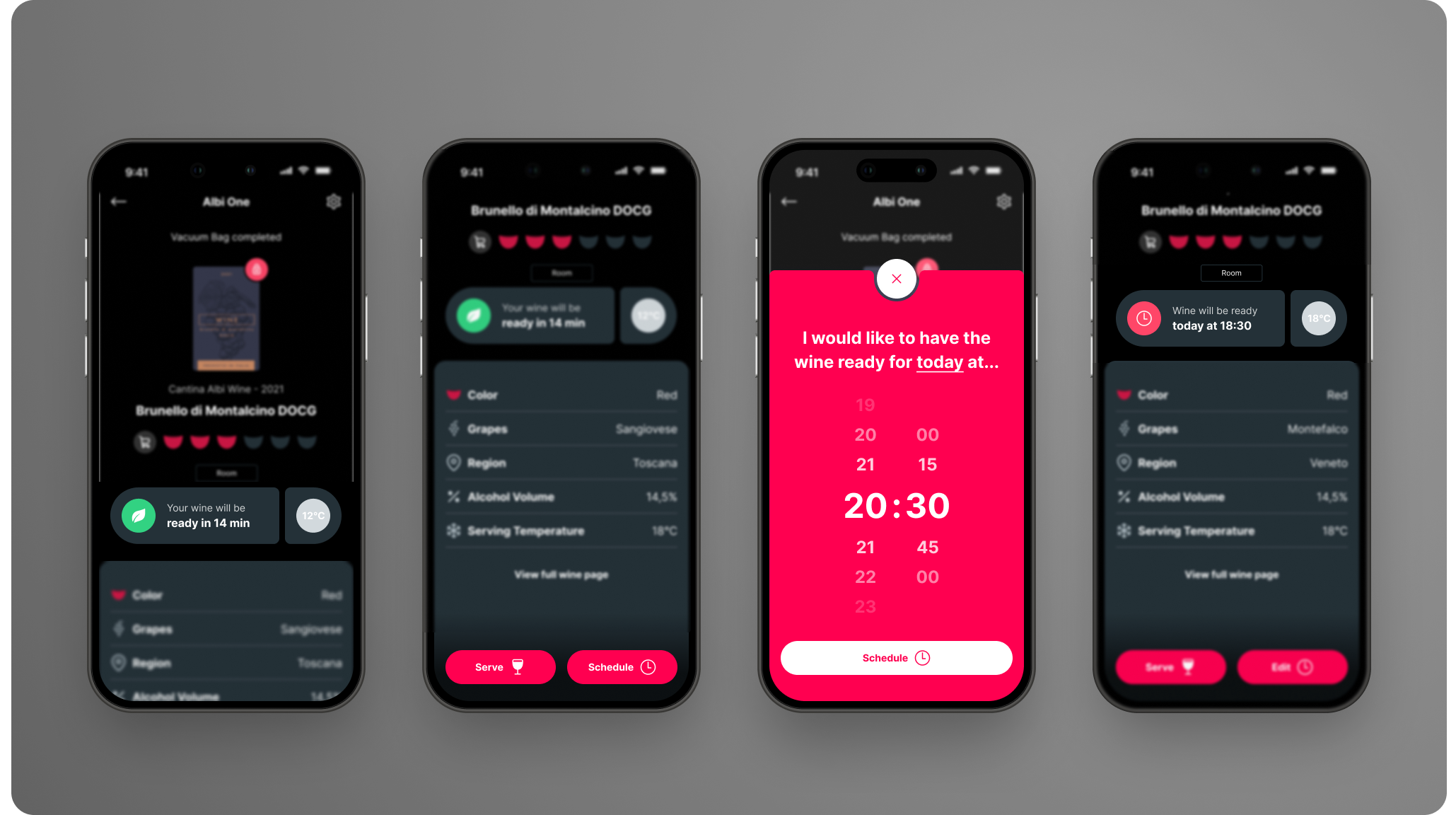Tap the back arrow icon on Albi One
This screenshot has height=815, width=1456.
coord(118,203)
